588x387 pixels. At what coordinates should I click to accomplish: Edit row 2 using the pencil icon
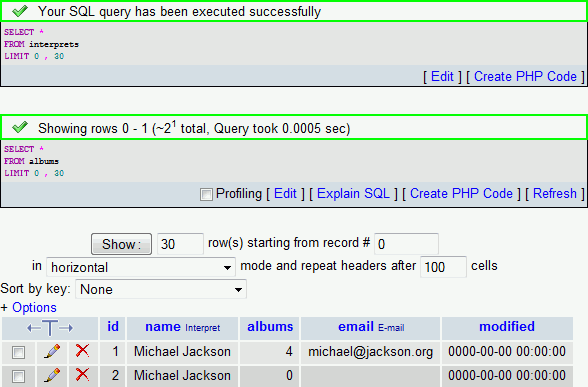[x=52, y=375]
